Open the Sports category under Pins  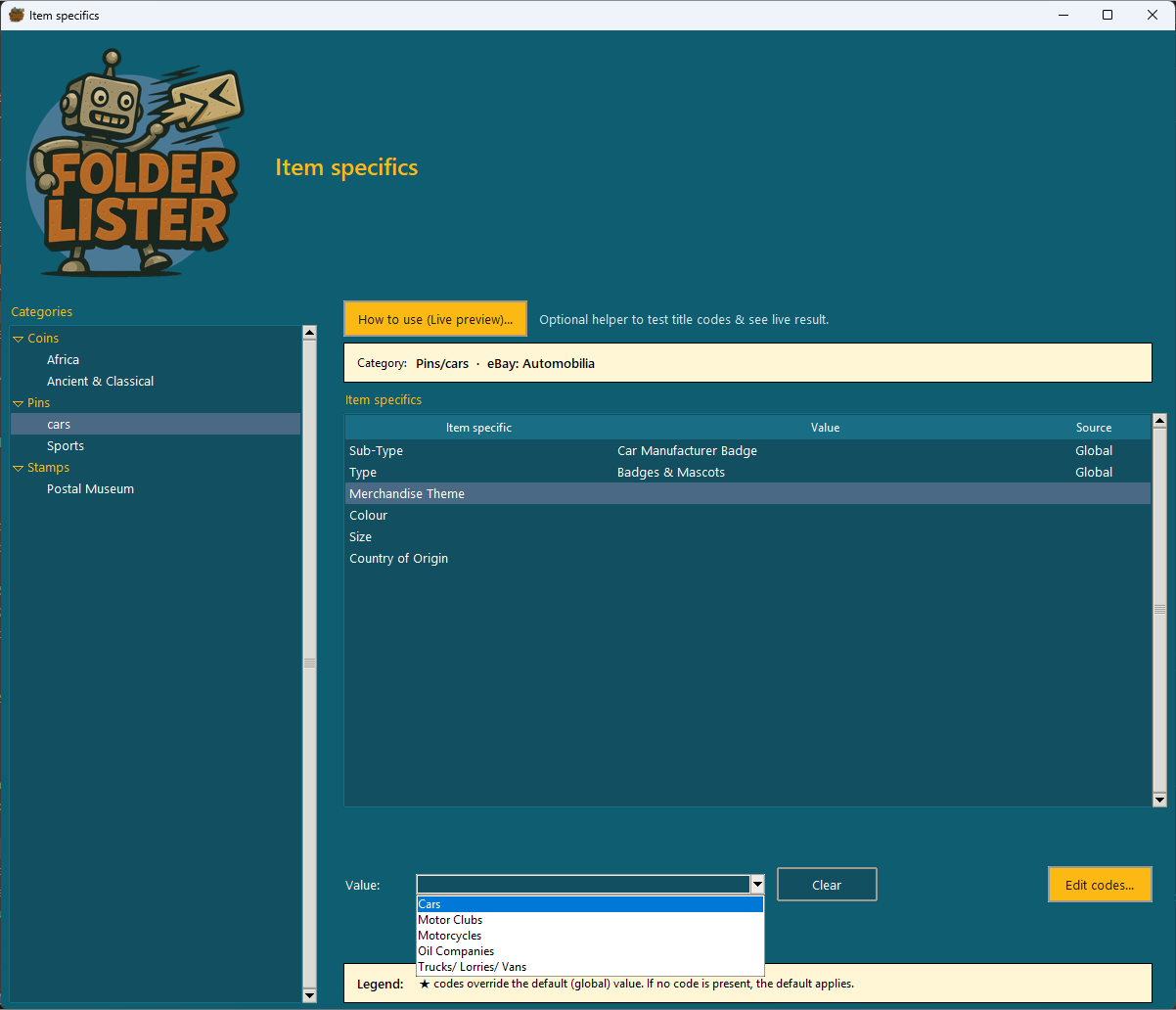coord(66,446)
